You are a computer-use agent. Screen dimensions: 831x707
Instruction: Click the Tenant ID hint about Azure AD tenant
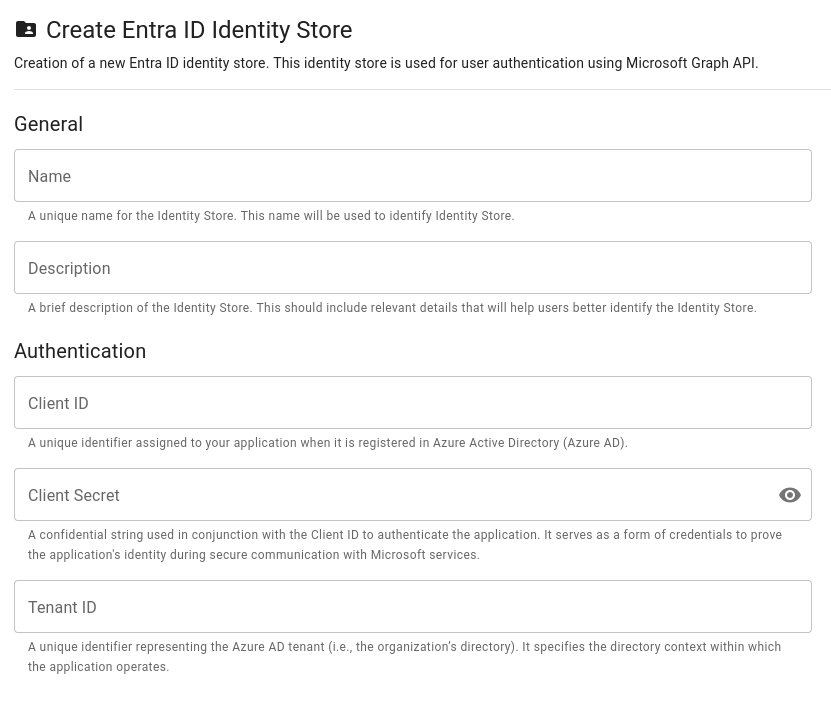click(x=404, y=647)
